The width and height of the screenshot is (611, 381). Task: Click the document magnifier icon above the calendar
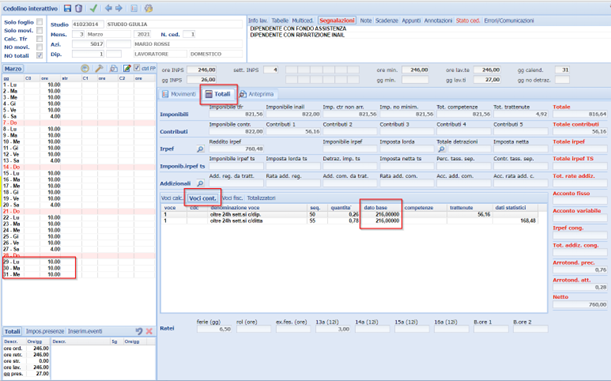(x=113, y=69)
